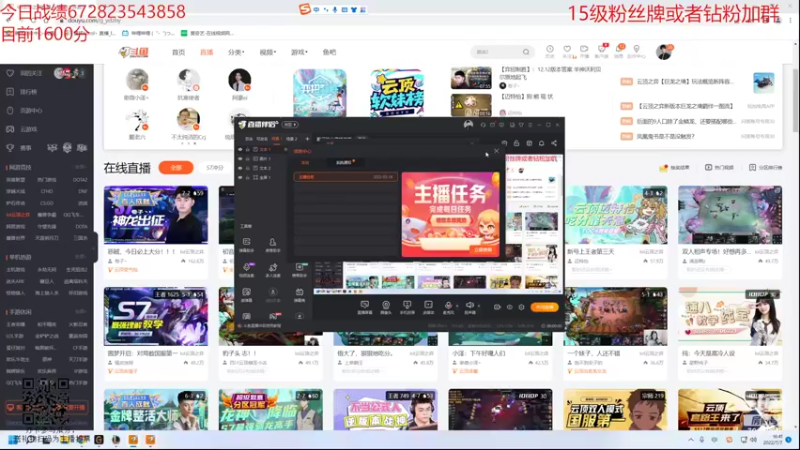Click the screen capture icon in companion toolbar

coord(364,305)
